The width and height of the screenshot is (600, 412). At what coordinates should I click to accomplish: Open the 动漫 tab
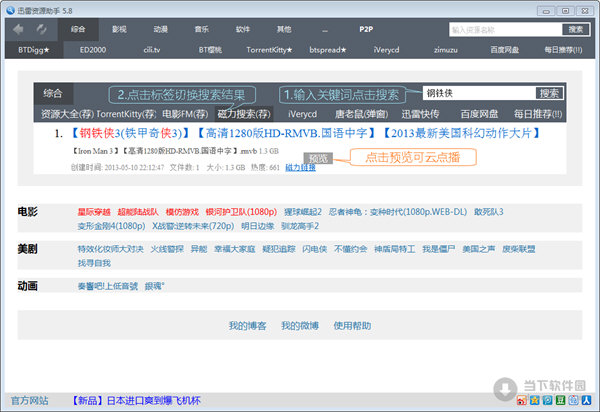click(x=161, y=29)
